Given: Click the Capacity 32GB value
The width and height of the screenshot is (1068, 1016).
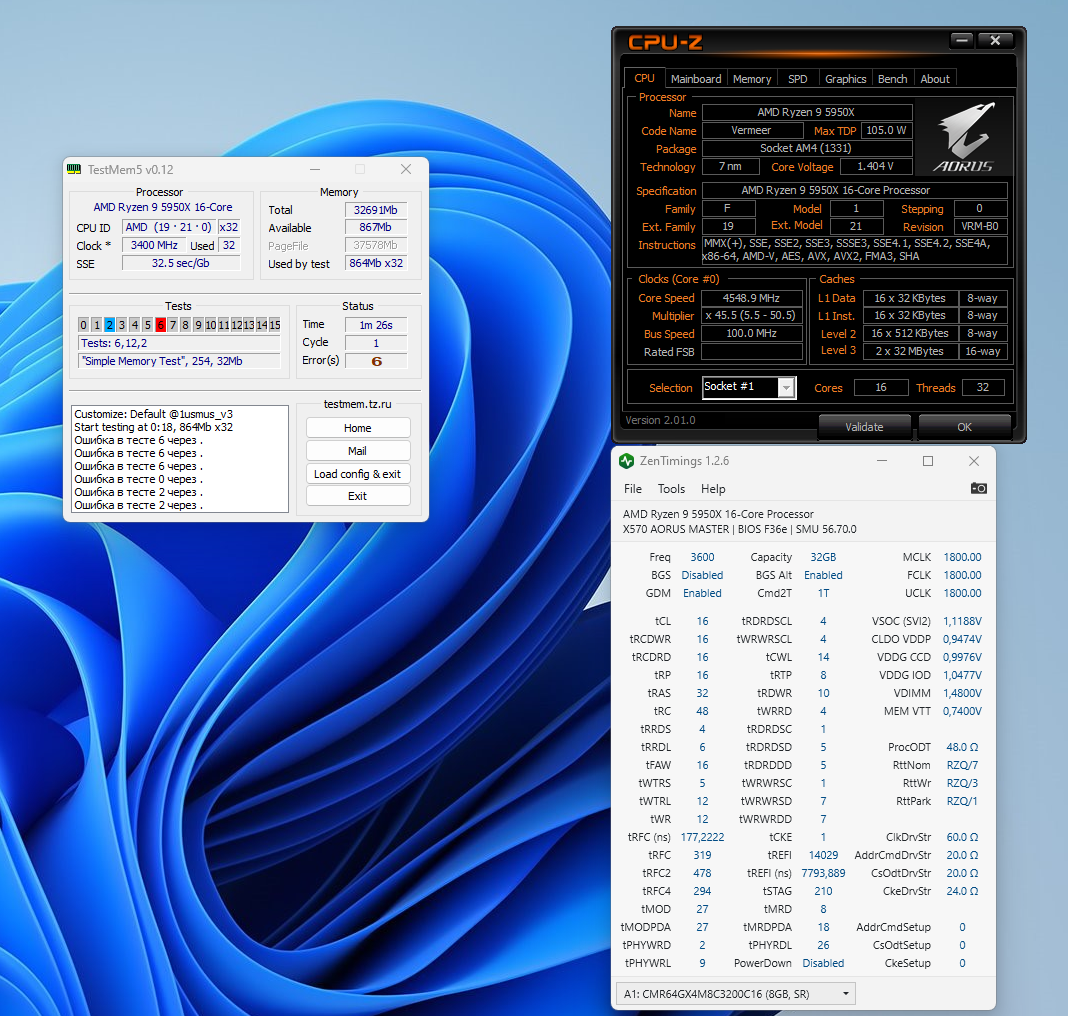Looking at the screenshot, I should pos(823,557).
